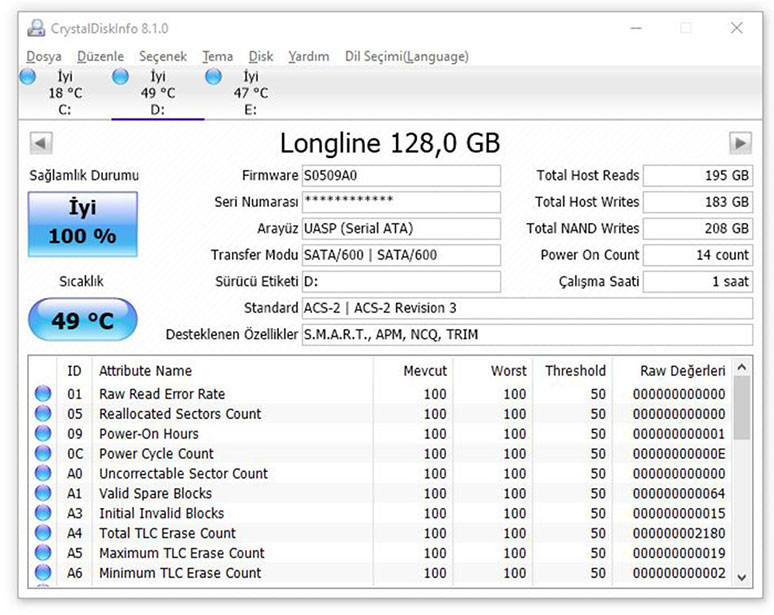774x615 pixels.
Task: Open the Dil Seçimi(Language) menu
Action: coord(407,57)
